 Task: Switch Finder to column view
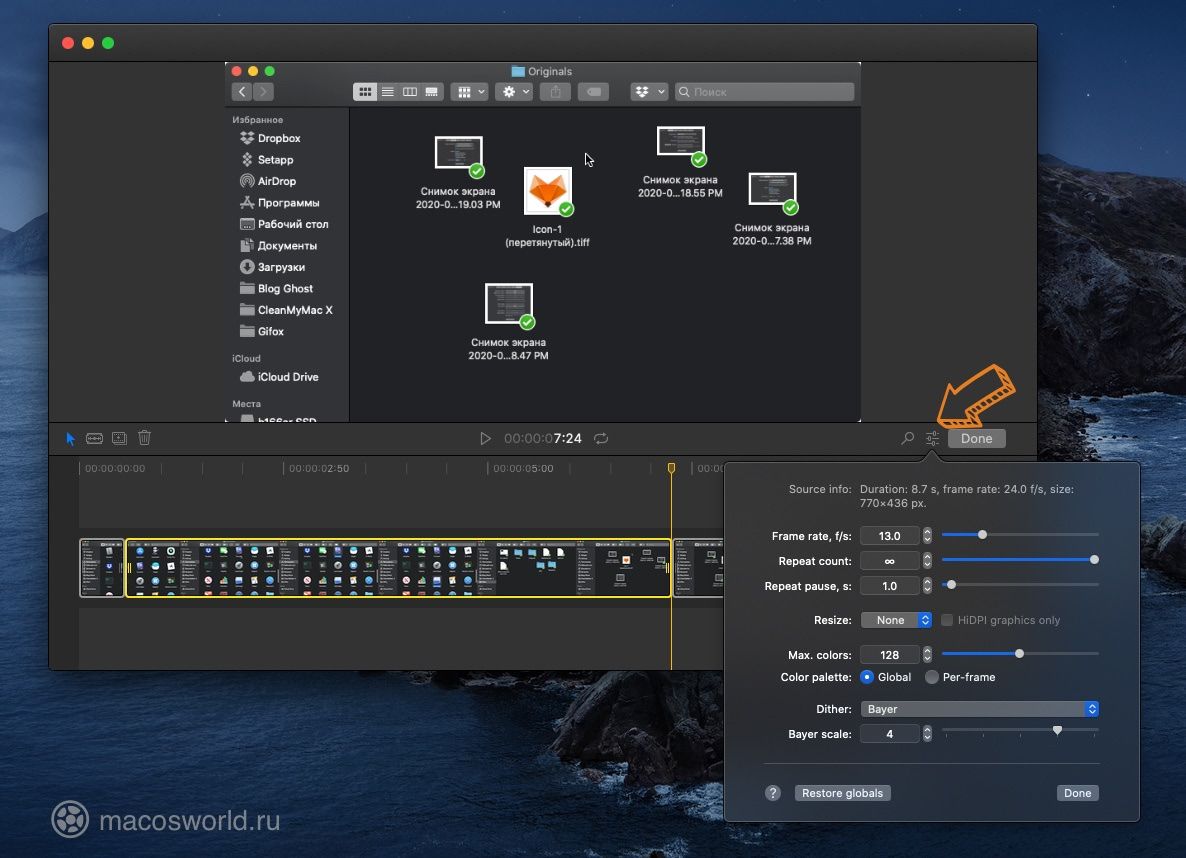tap(410, 91)
